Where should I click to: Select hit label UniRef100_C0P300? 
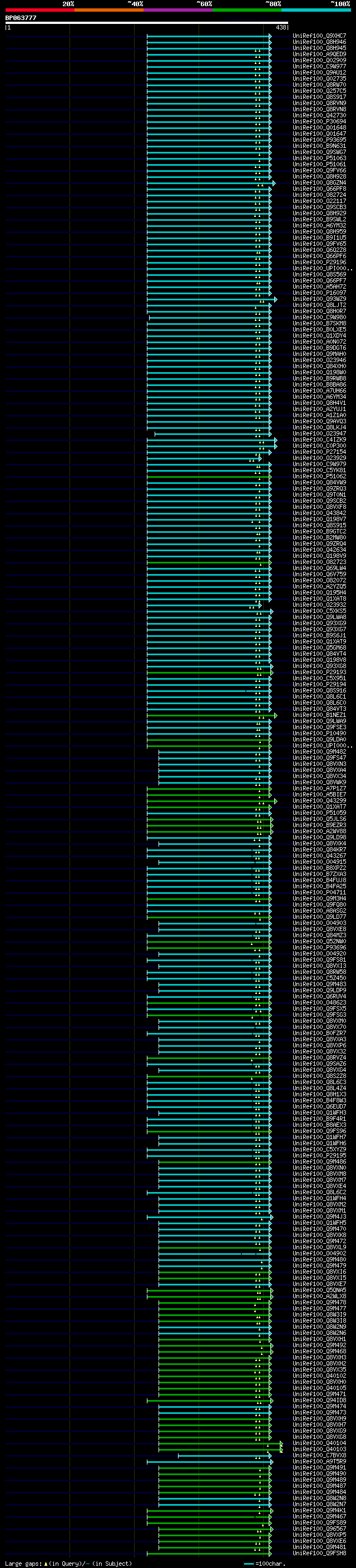coord(319,446)
